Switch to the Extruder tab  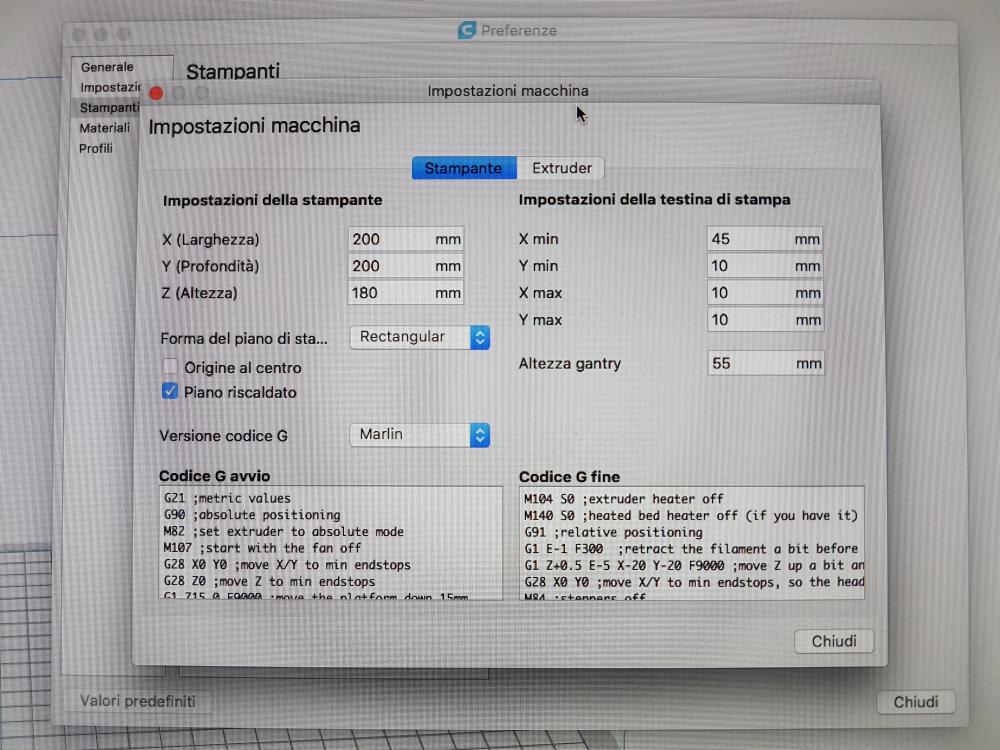(561, 168)
